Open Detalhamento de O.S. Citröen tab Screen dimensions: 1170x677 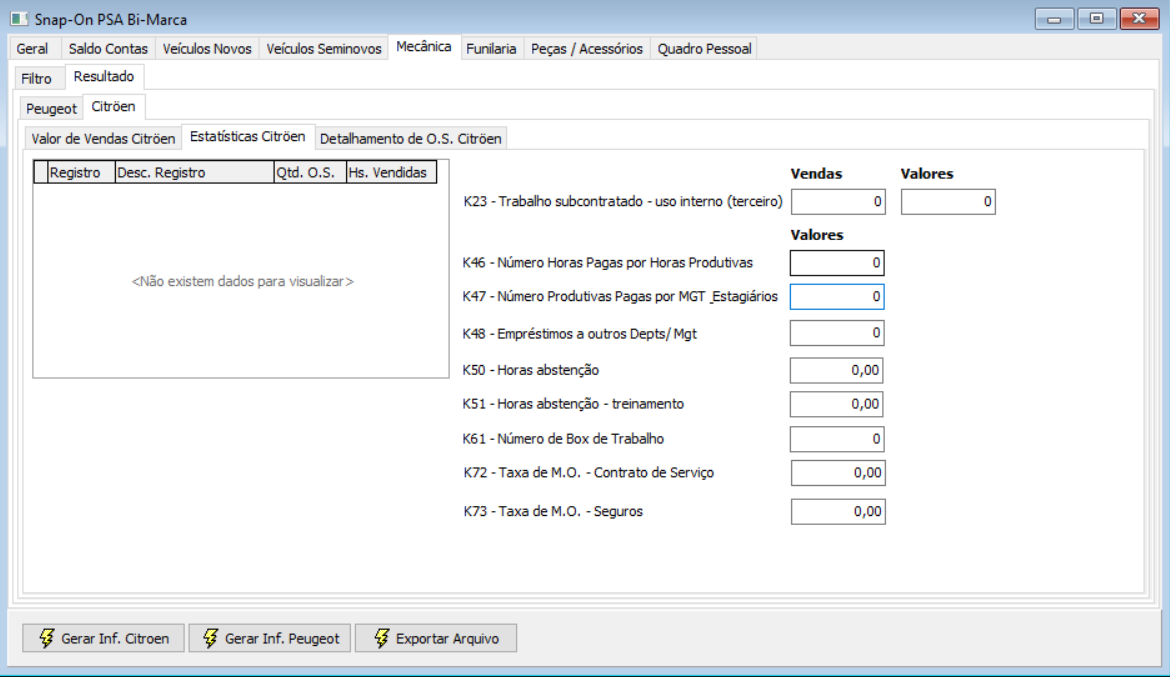coord(410,138)
